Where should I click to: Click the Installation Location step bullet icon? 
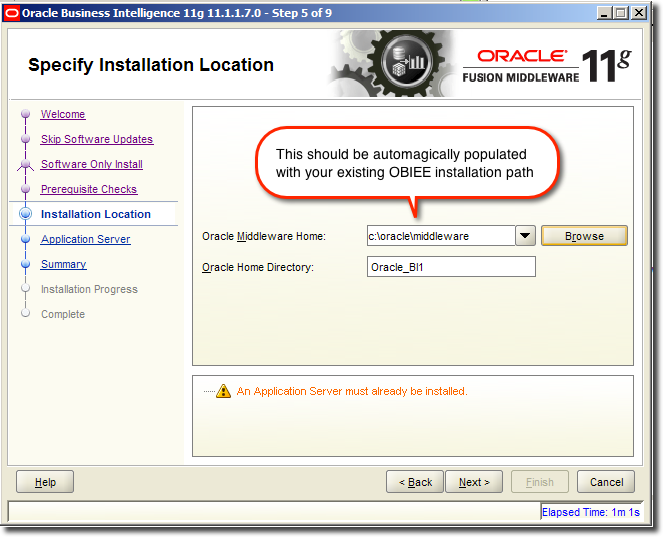(26, 214)
